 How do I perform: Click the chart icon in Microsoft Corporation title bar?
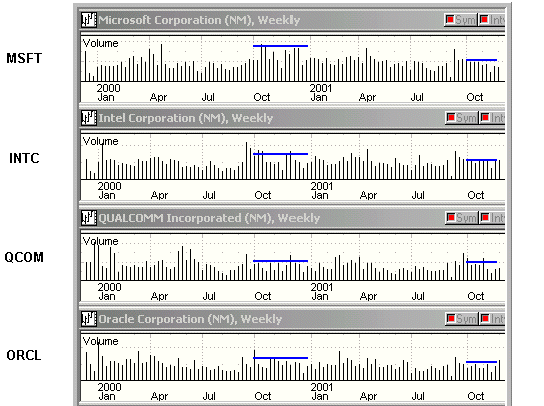(x=88, y=20)
